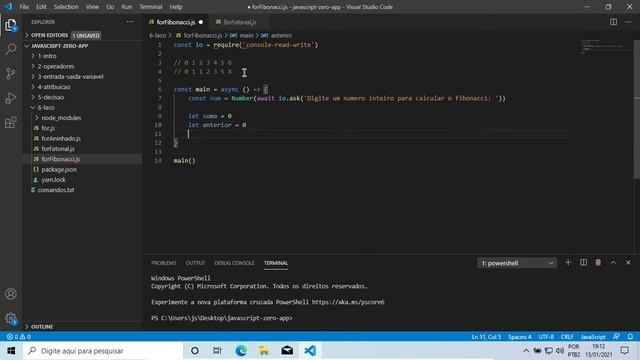Change line endings via CRLF status item
The width and height of the screenshot is (640, 360).
[x=567, y=337]
